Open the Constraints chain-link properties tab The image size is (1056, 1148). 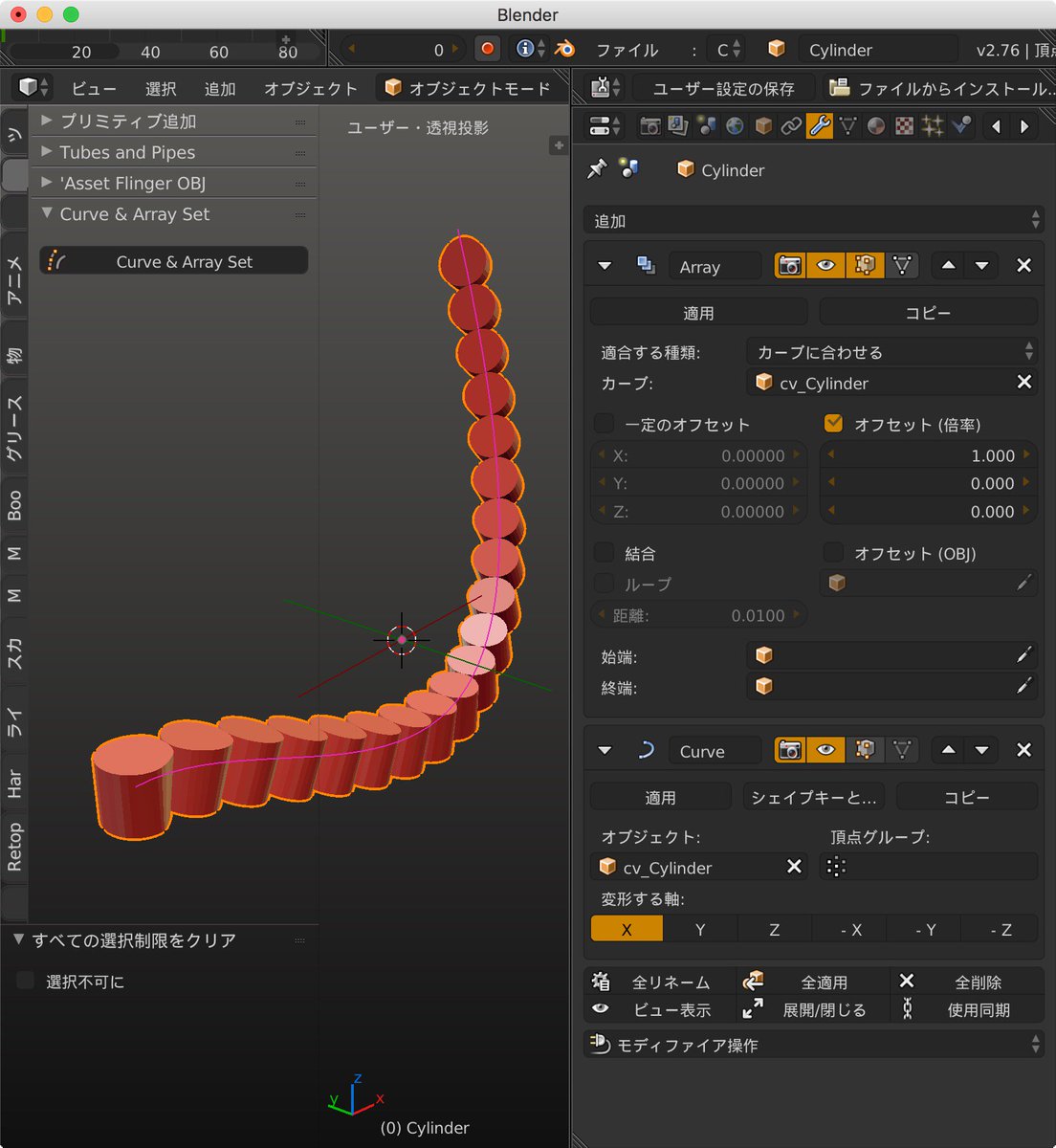point(791,125)
